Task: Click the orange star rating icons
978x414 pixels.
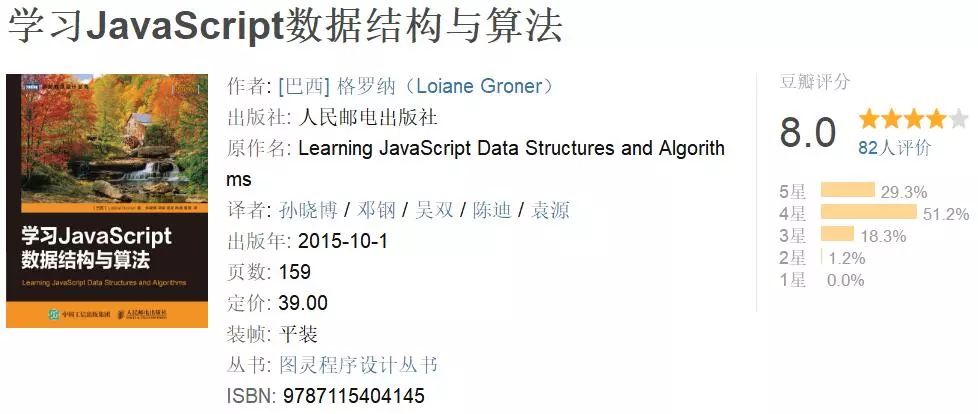Action: pos(914,120)
